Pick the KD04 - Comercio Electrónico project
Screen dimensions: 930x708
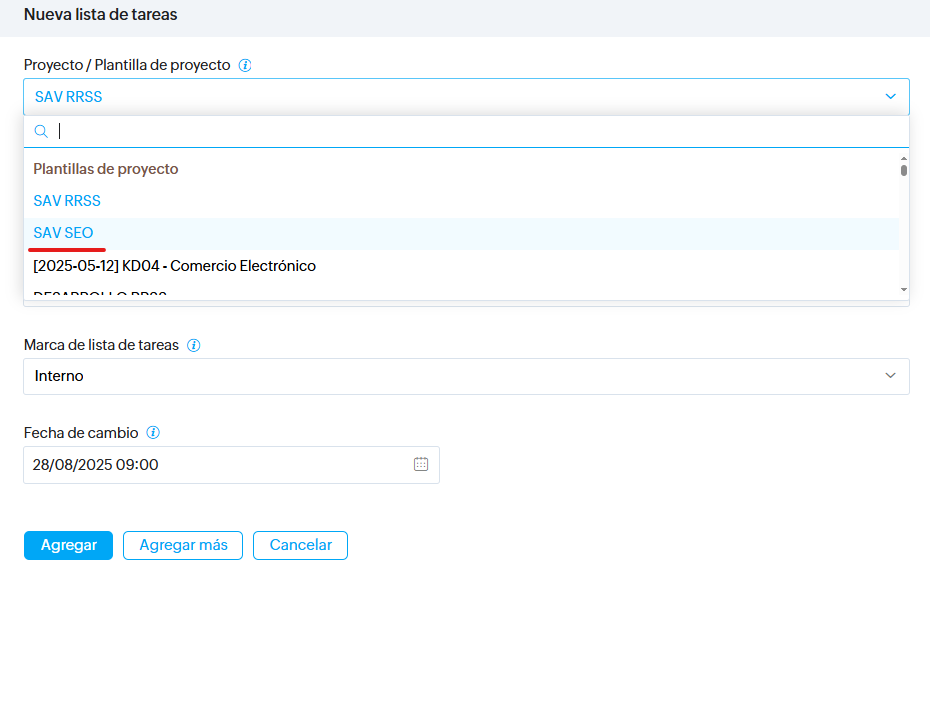tap(174, 266)
